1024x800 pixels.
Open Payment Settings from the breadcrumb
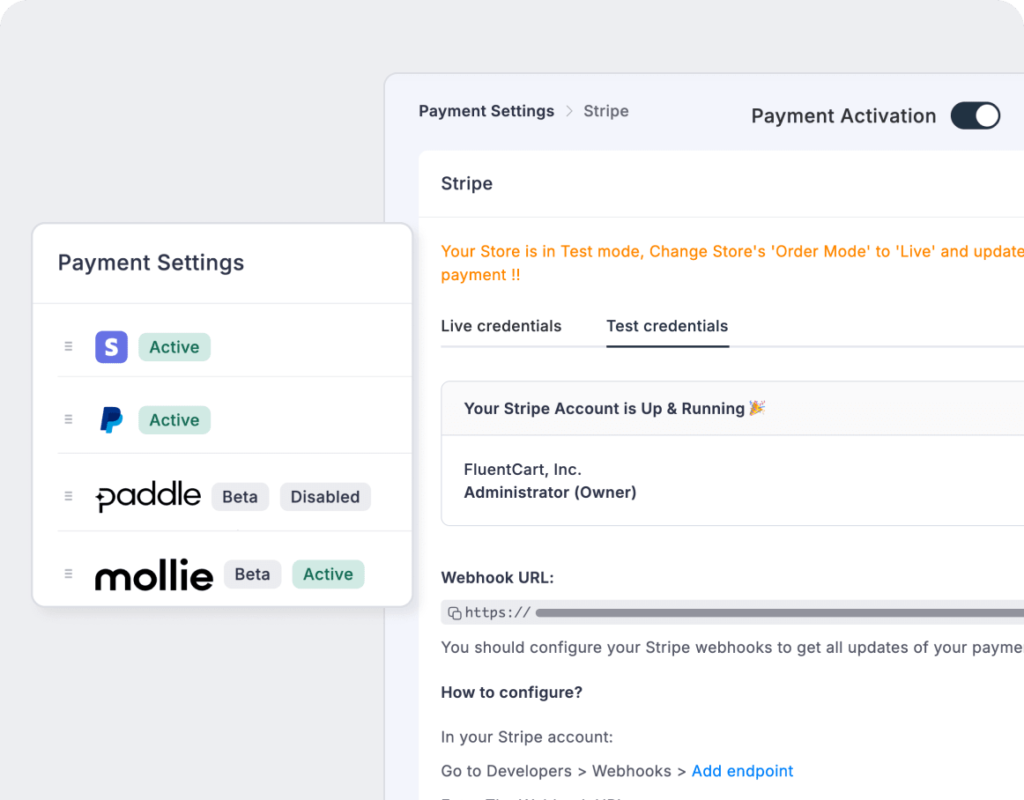pos(486,111)
